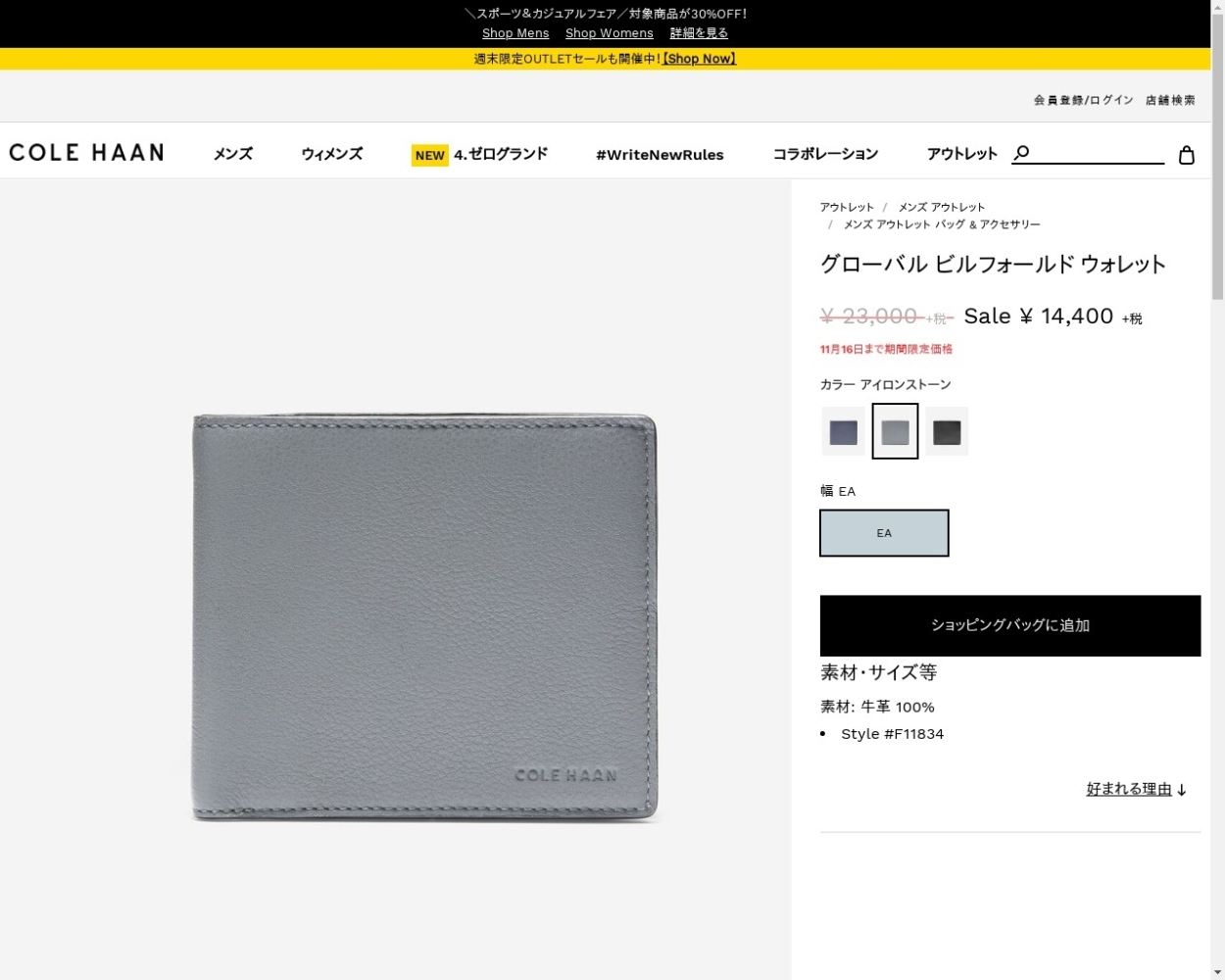Image resolution: width=1225 pixels, height=980 pixels.
Task: Click the COLE HAAN logo
Action: 86,152
